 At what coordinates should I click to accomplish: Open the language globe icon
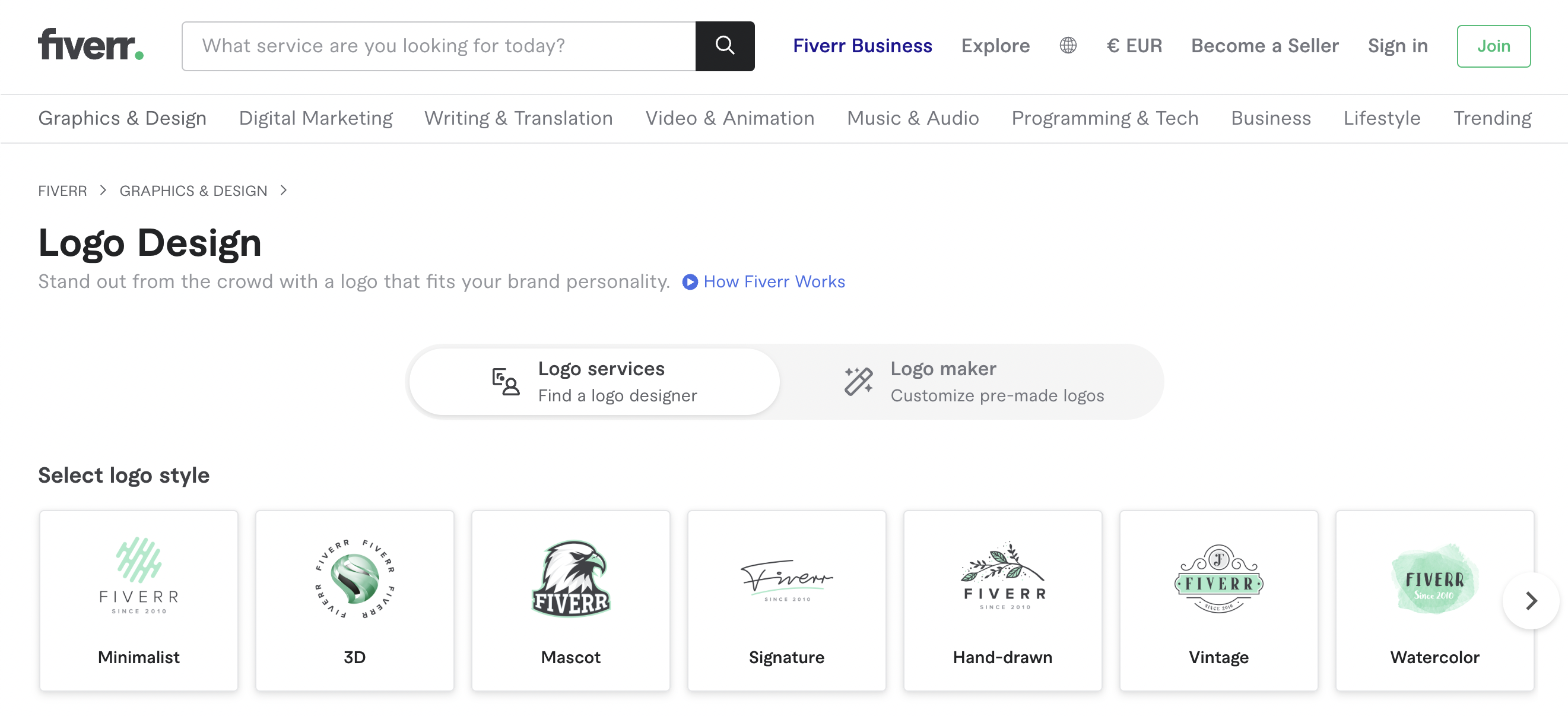tap(1068, 46)
